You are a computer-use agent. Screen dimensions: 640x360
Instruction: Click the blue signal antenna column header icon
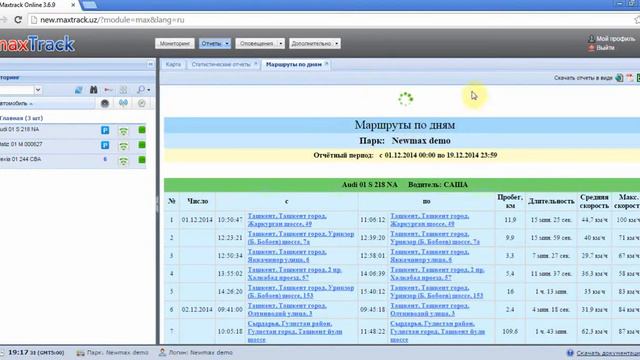123,104
